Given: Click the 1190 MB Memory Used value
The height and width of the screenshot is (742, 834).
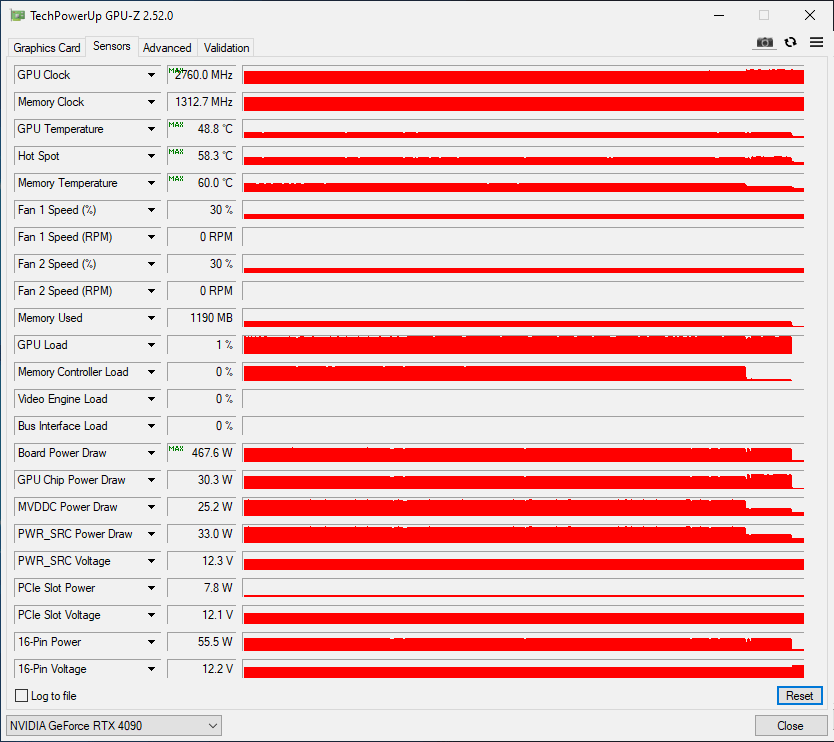Looking at the screenshot, I should pos(202,318).
